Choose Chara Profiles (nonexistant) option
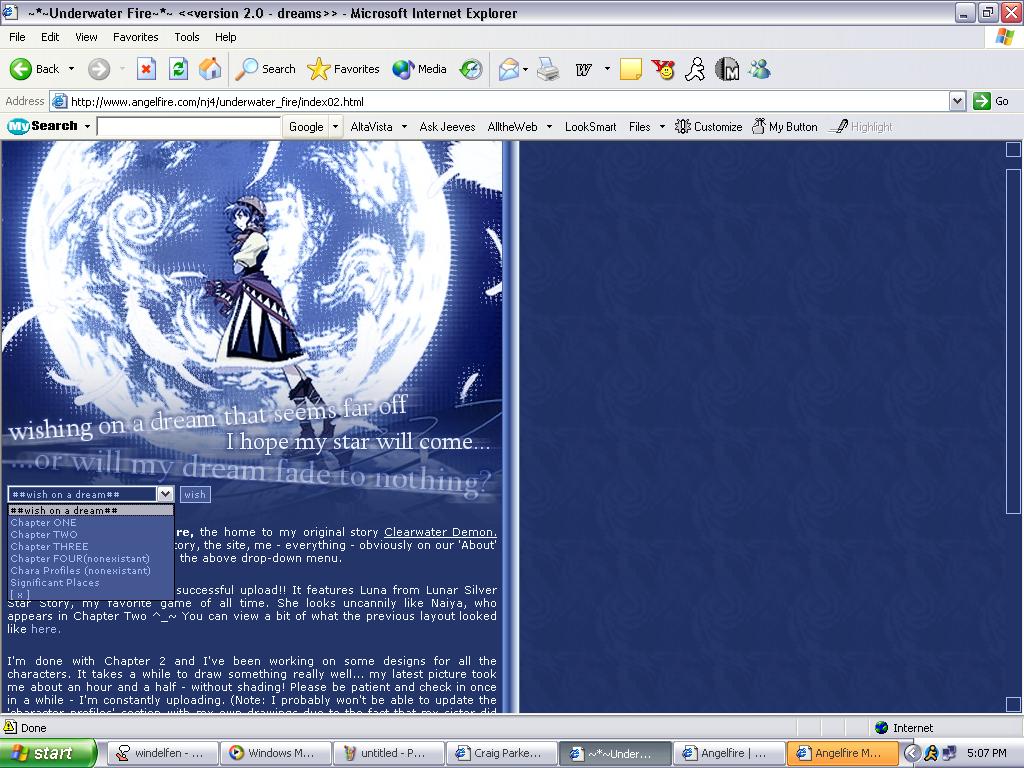Image resolution: width=1024 pixels, height=768 pixels. 91,570
